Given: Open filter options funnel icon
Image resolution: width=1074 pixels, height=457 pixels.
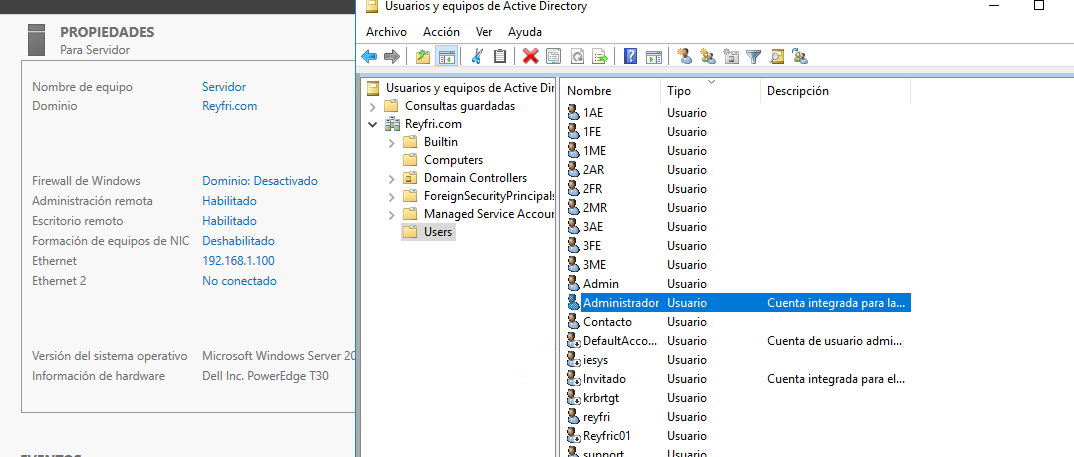Looking at the screenshot, I should tap(754, 57).
